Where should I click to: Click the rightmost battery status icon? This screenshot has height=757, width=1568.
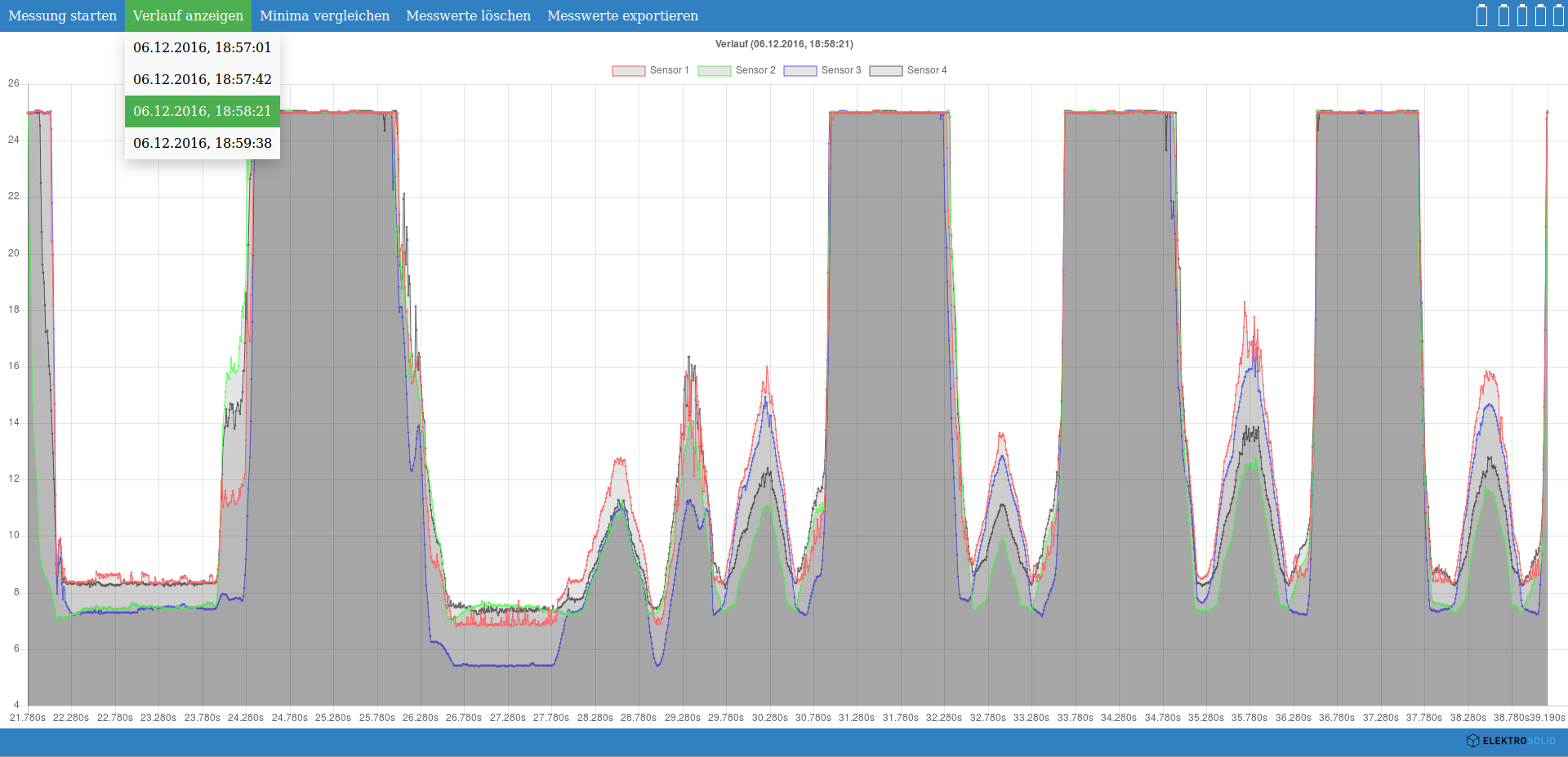pos(1558,16)
